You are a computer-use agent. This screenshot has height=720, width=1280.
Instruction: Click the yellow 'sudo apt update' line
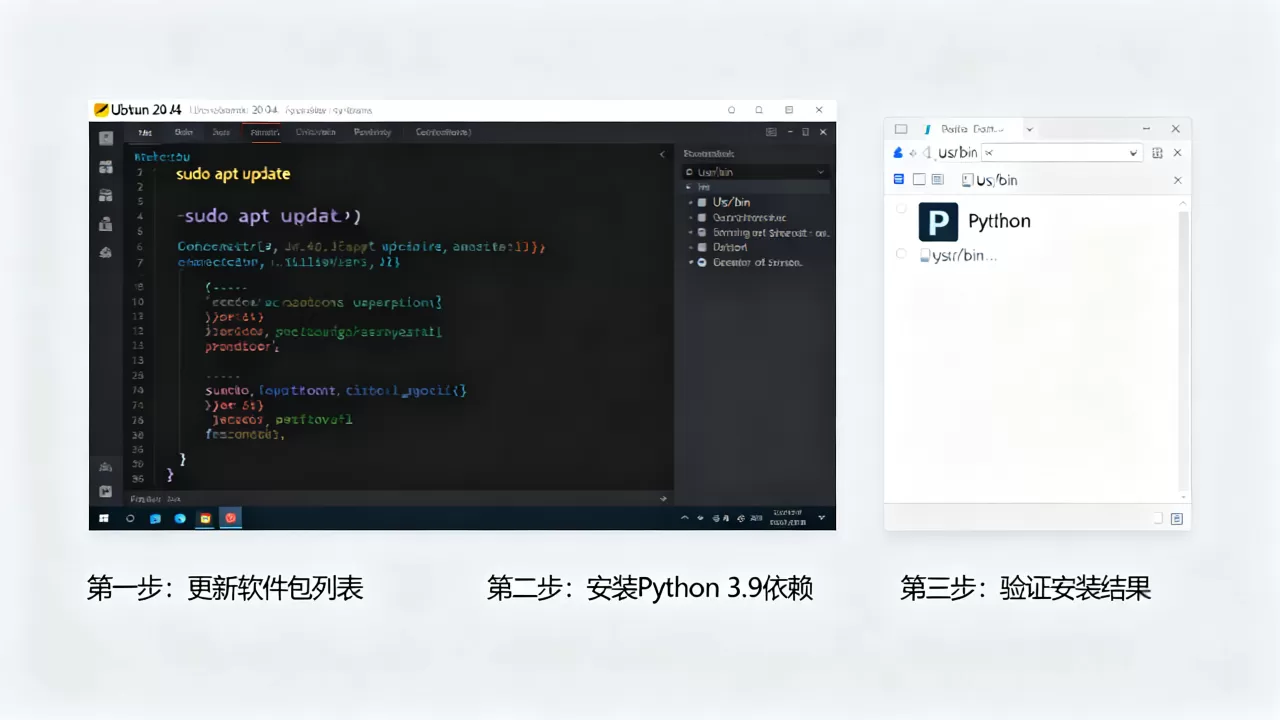pyautogui.click(x=233, y=174)
